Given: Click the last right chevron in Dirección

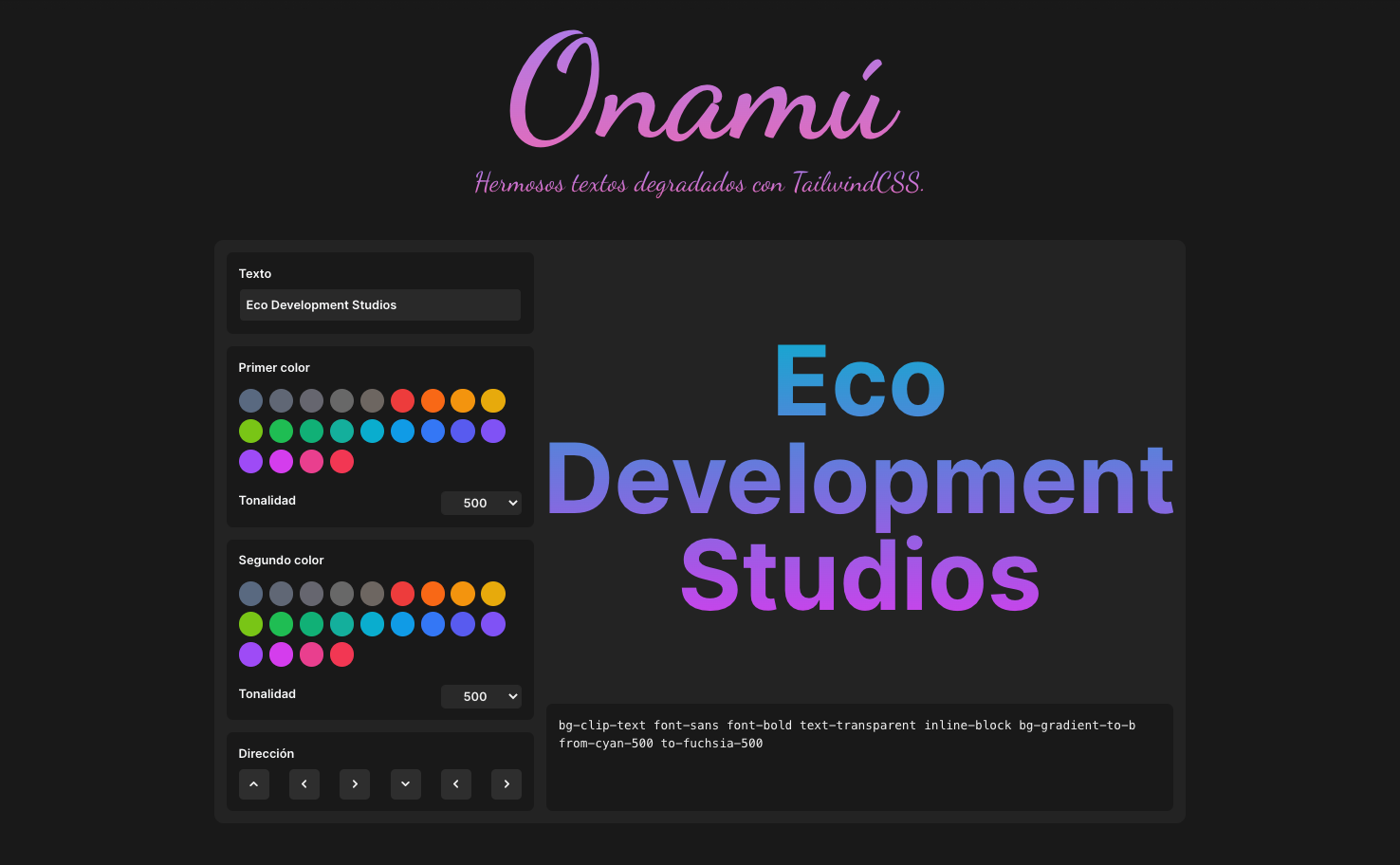Looking at the screenshot, I should coord(507,784).
